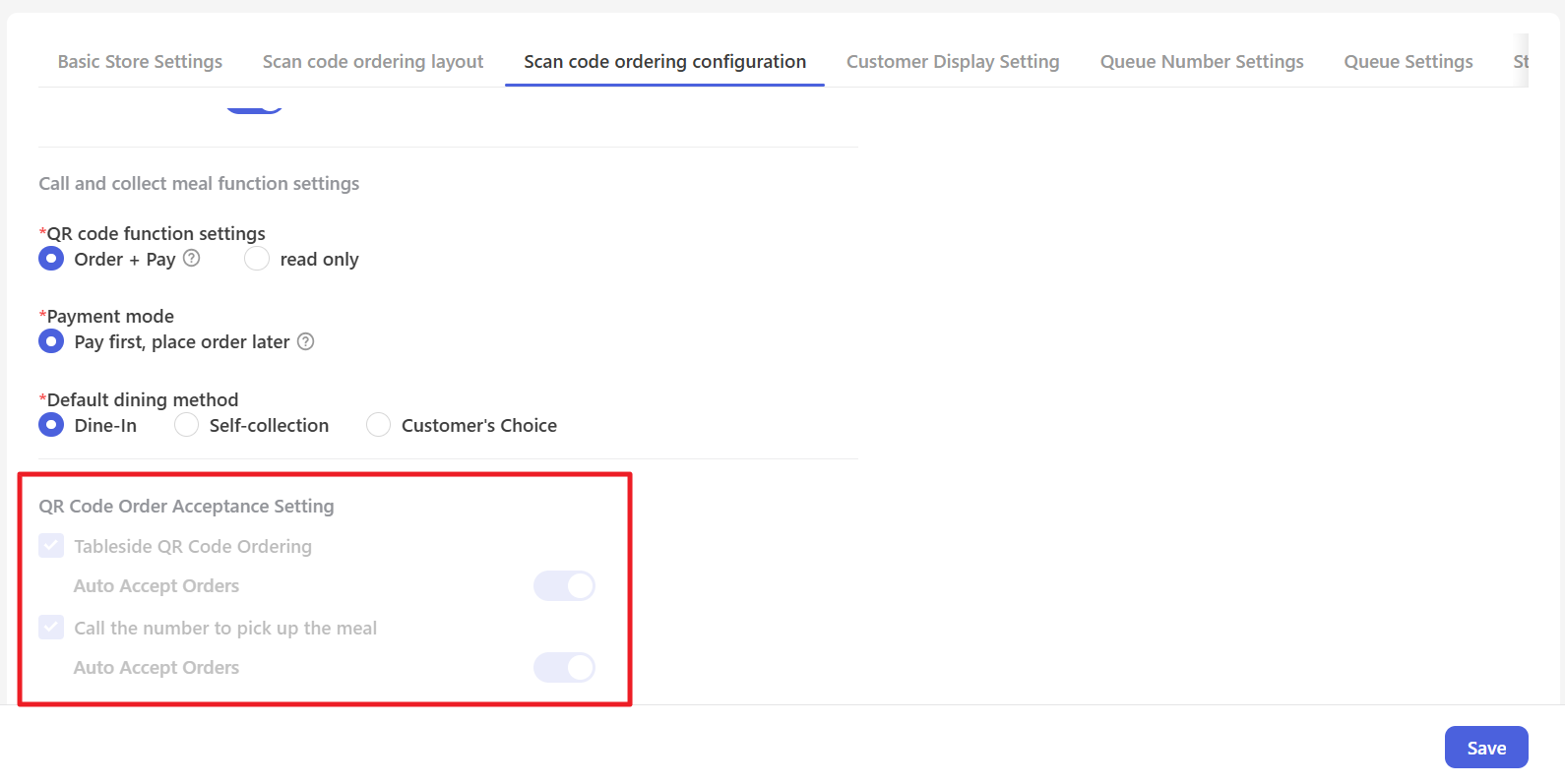The image size is (1565, 784).
Task: Select the Order + Pay radio option
Action: click(x=51, y=259)
